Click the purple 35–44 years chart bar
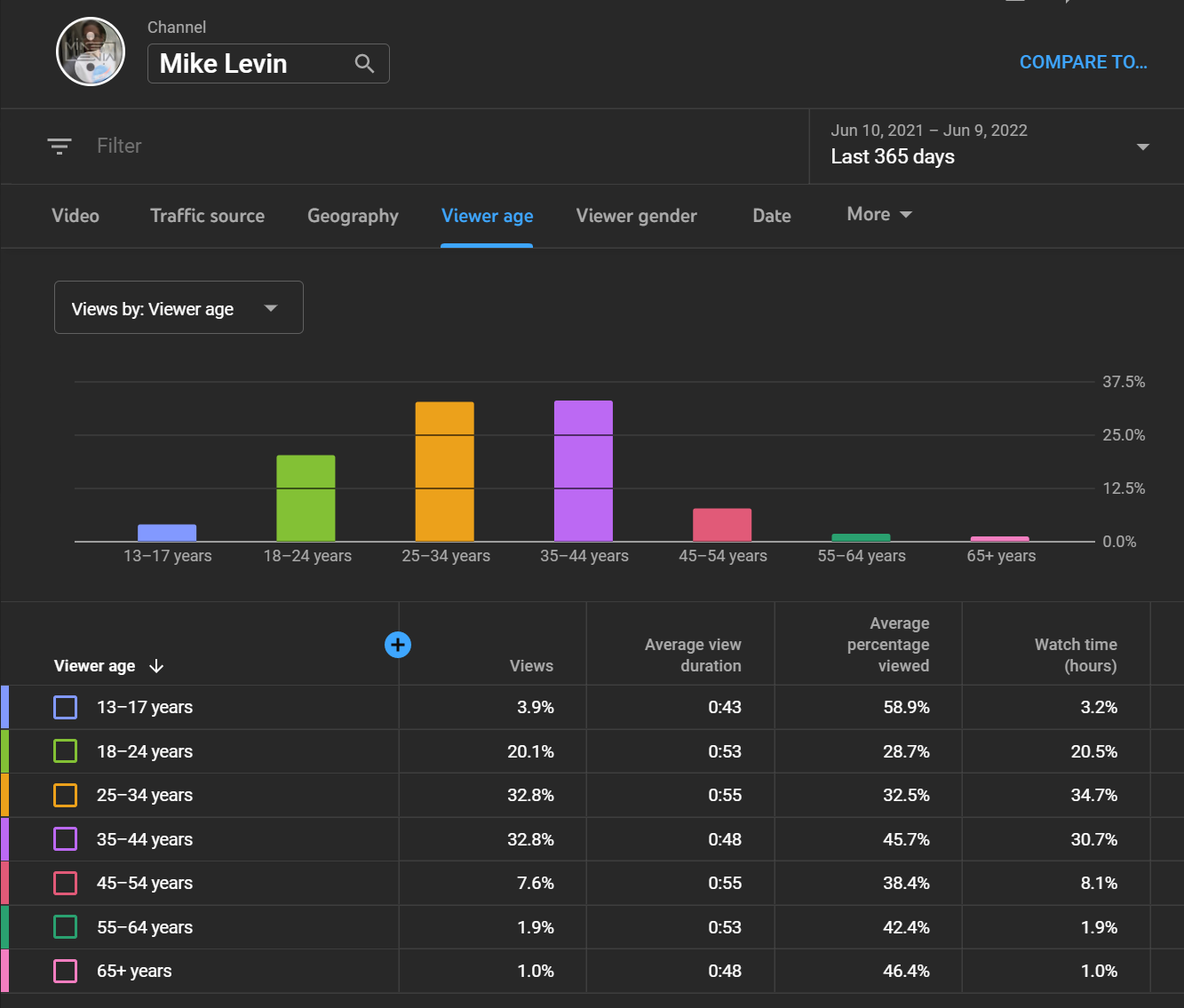Viewport: 1184px width, 1008px height. pyautogui.click(x=584, y=471)
